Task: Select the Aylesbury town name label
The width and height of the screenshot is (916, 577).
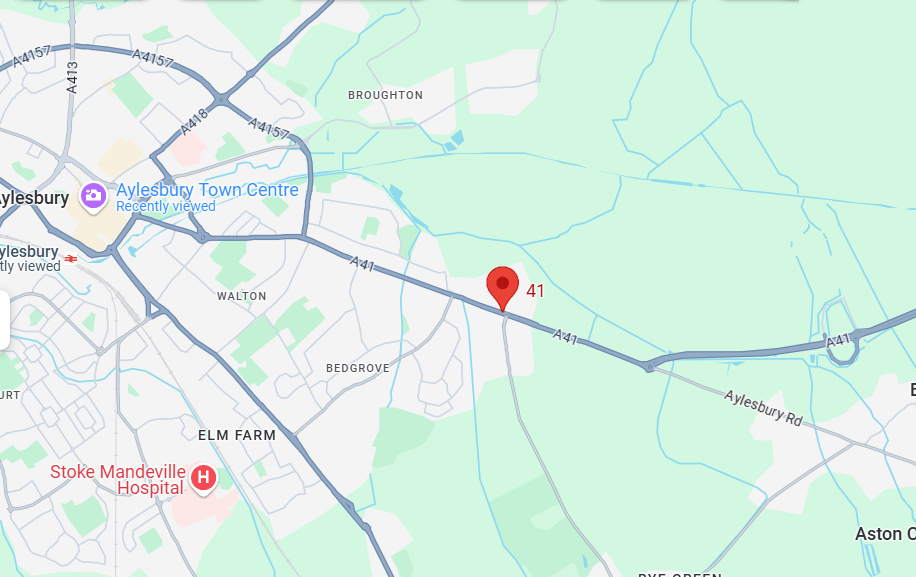Action: coord(33,199)
